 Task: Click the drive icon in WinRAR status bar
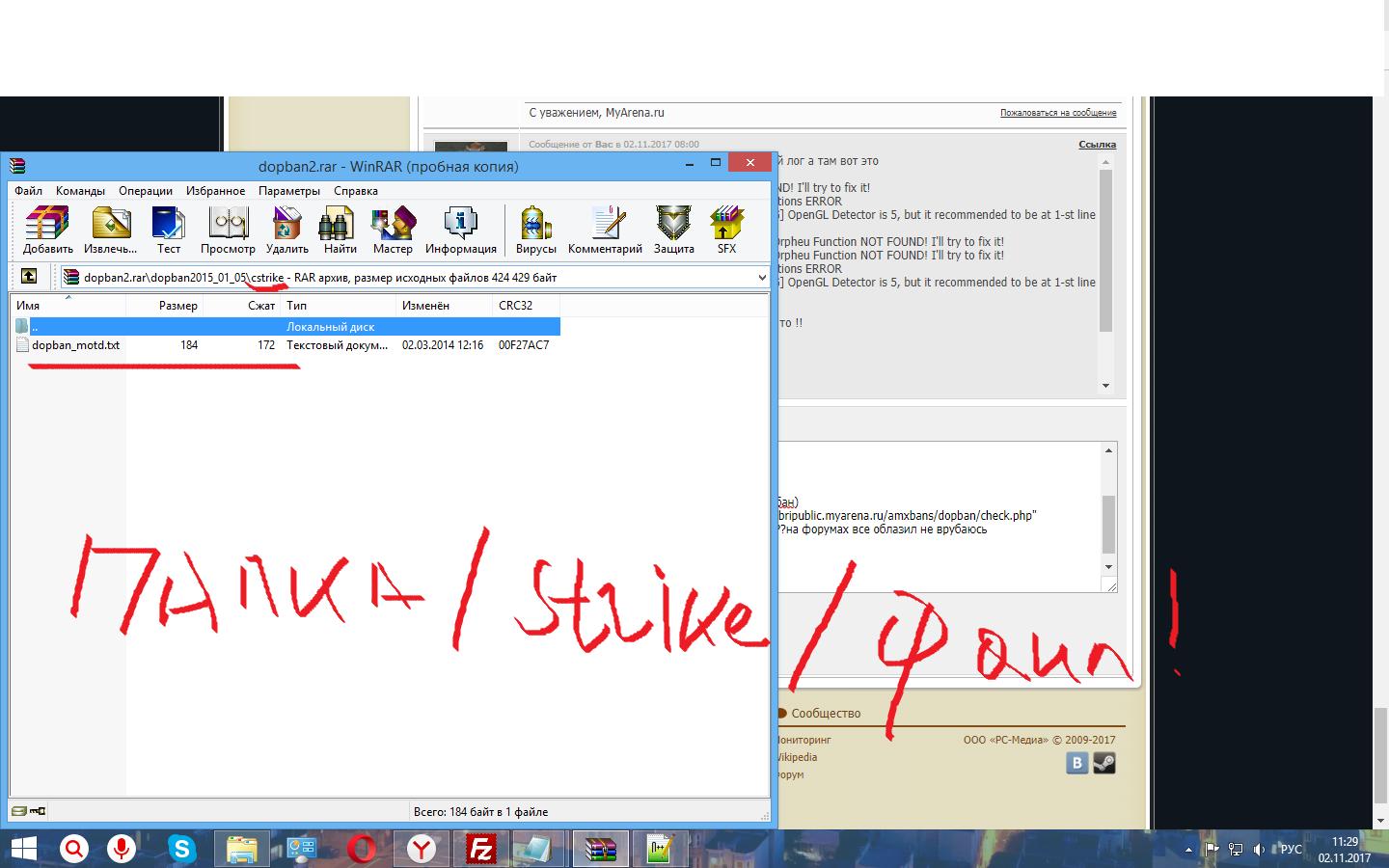[x=18, y=811]
